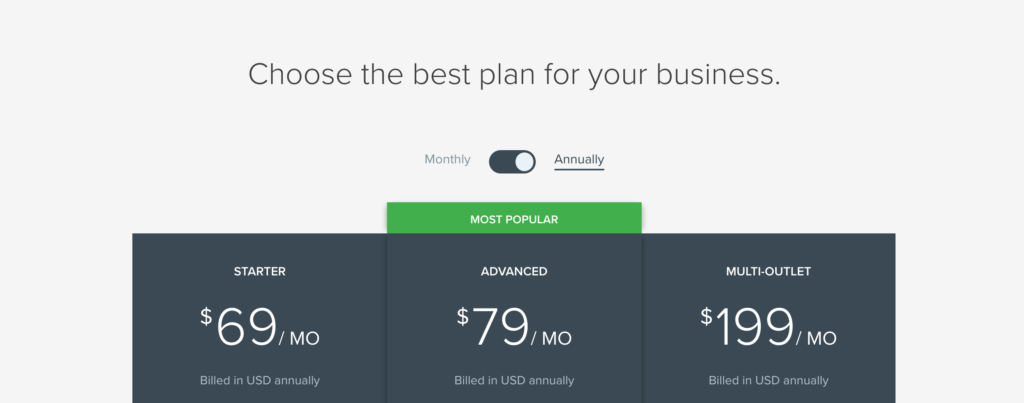Click the STARTER plan title
The width and height of the screenshot is (1024, 403).
point(260,271)
